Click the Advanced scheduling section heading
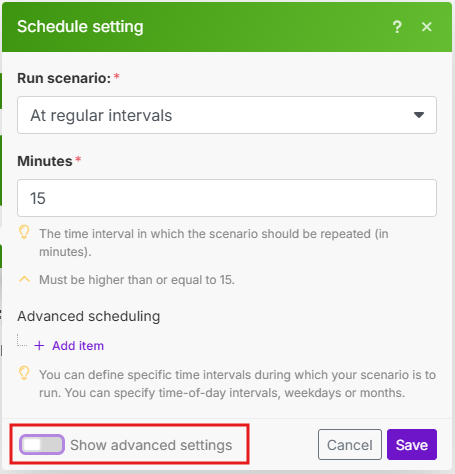 [89, 316]
